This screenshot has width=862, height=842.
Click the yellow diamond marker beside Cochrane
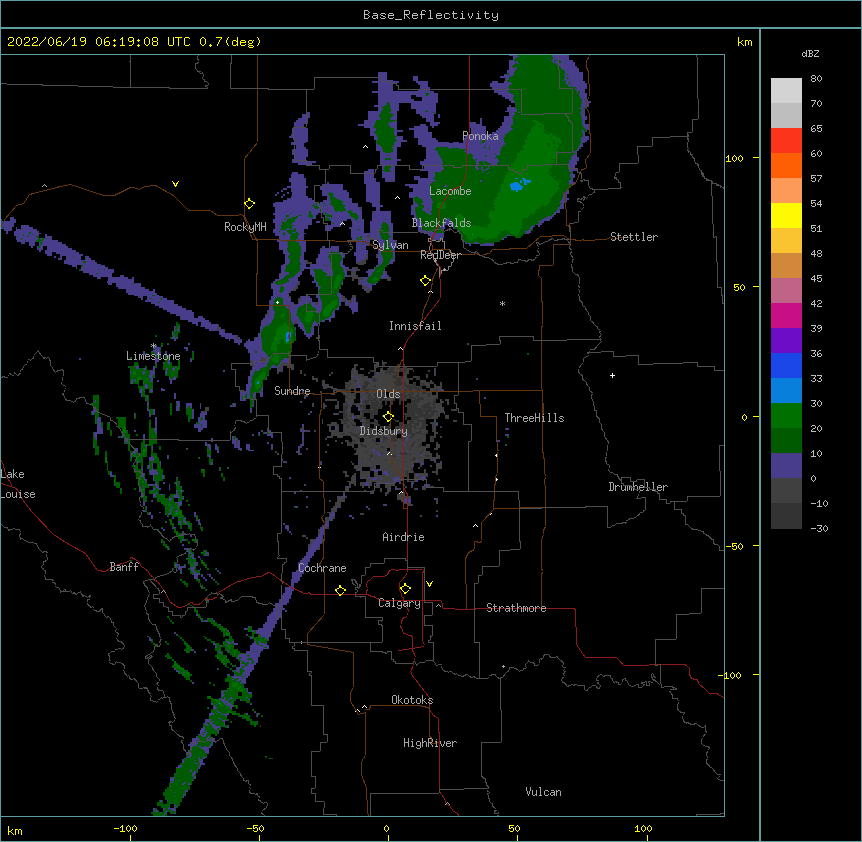pyautogui.click(x=340, y=590)
